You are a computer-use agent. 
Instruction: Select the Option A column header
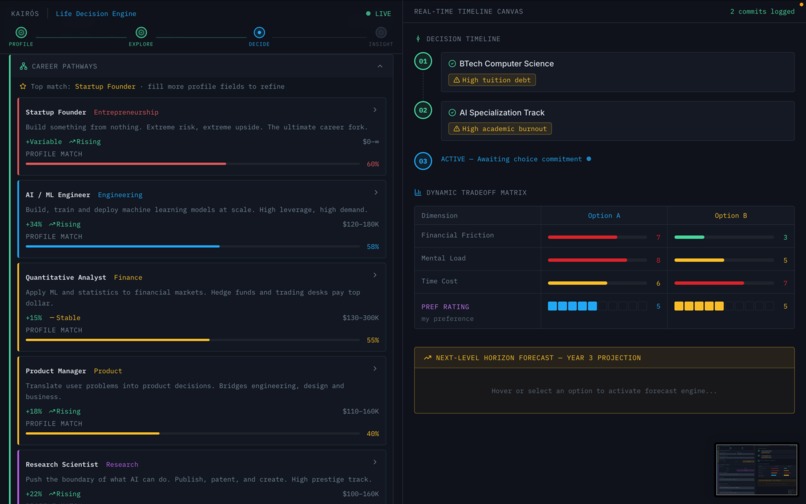604,215
